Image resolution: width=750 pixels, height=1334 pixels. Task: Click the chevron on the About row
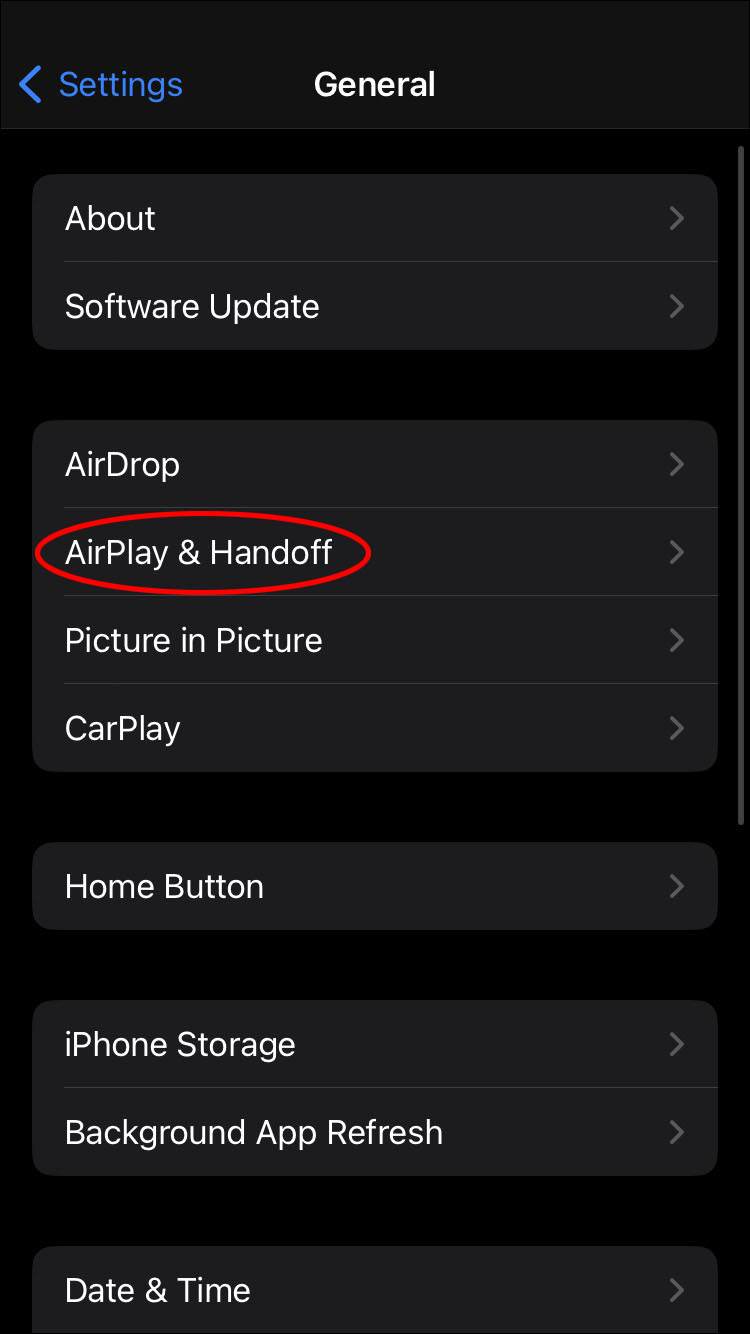tap(677, 218)
